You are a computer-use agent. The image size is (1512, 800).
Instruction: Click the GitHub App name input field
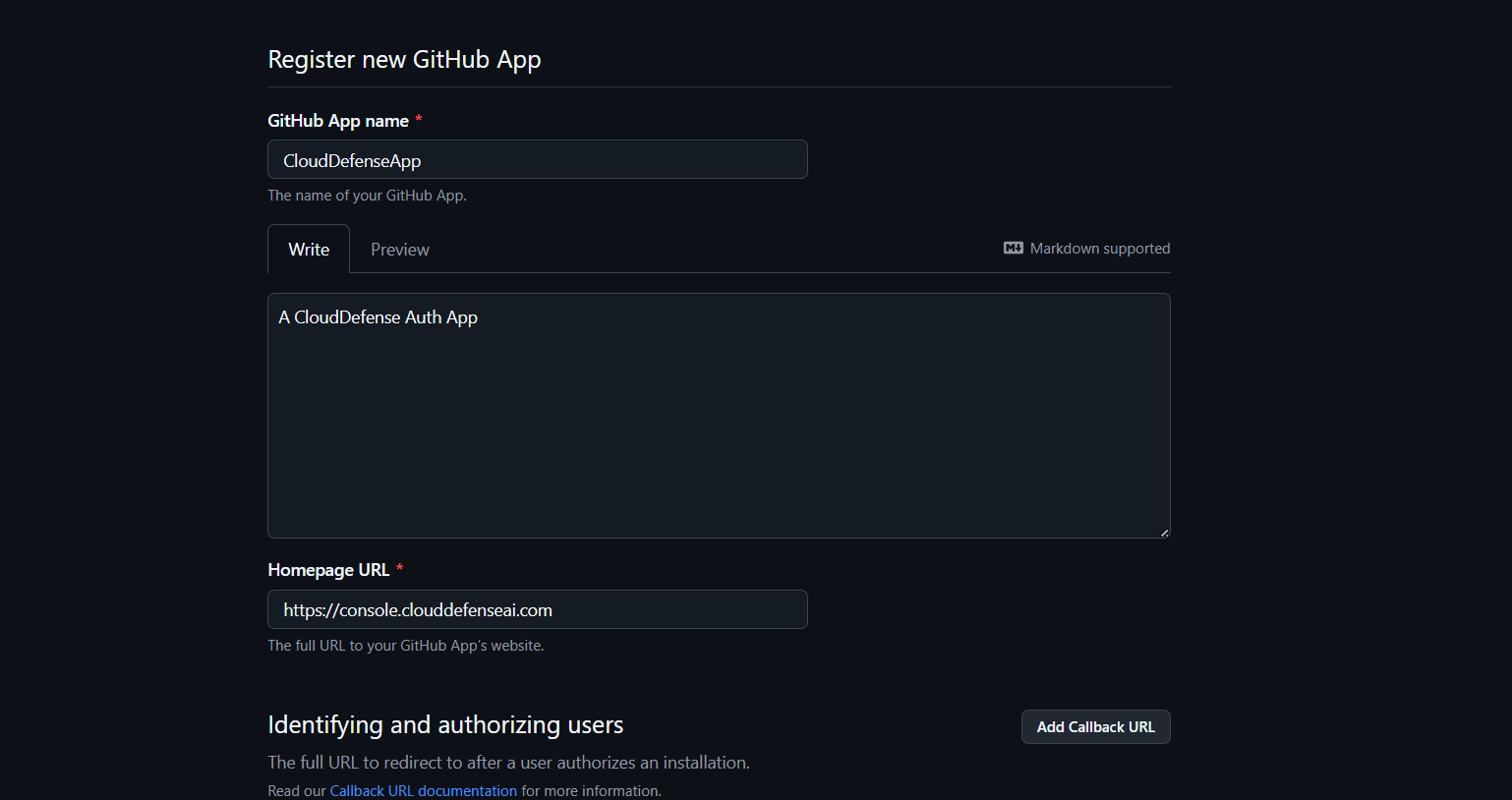(538, 159)
